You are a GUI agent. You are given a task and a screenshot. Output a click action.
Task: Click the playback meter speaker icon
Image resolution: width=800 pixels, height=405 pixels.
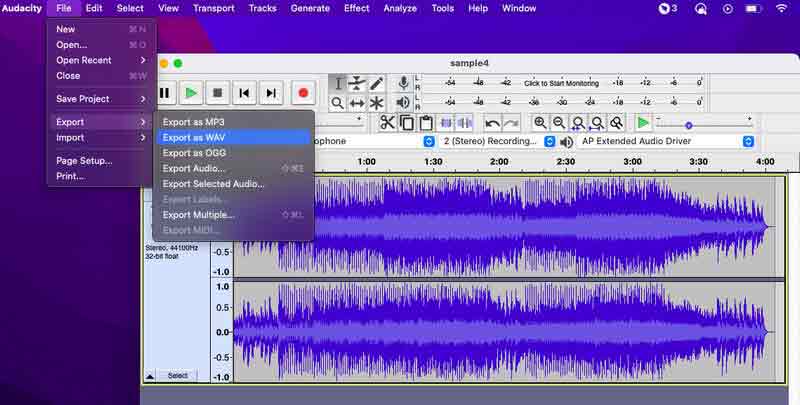403,103
